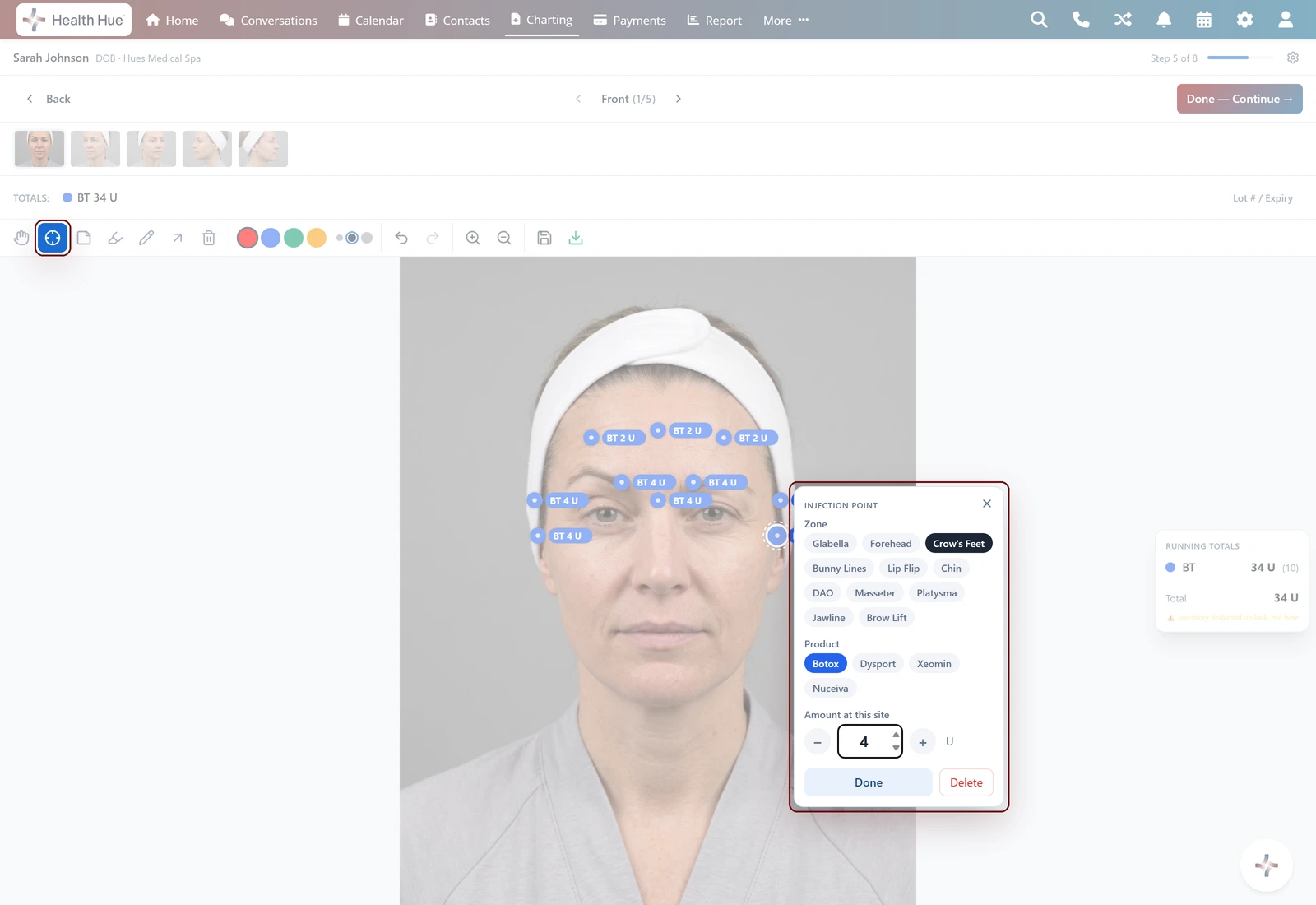Go to previous photo view

[578, 99]
